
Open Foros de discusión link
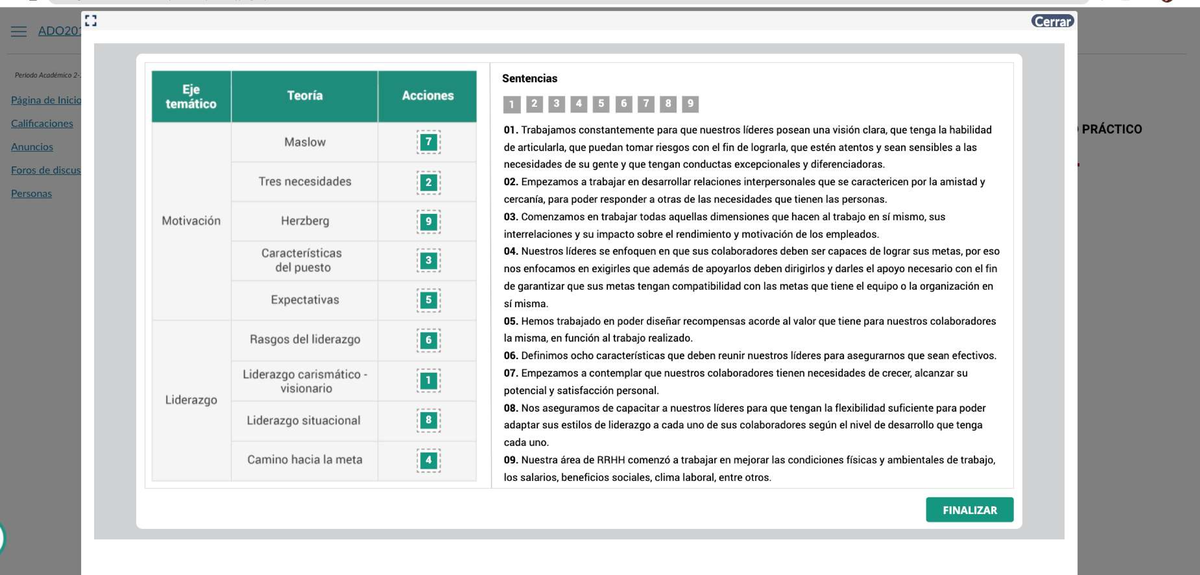pyautogui.click(x=46, y=170)
